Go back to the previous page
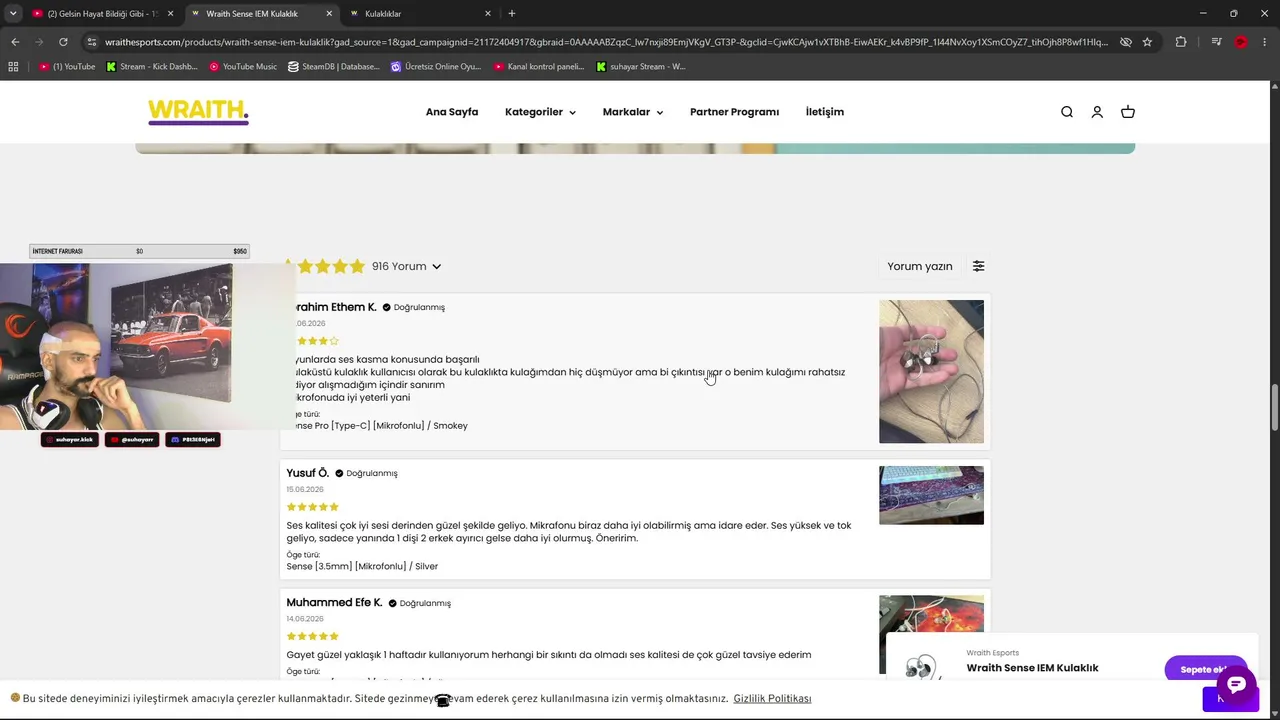 (15, 42)
